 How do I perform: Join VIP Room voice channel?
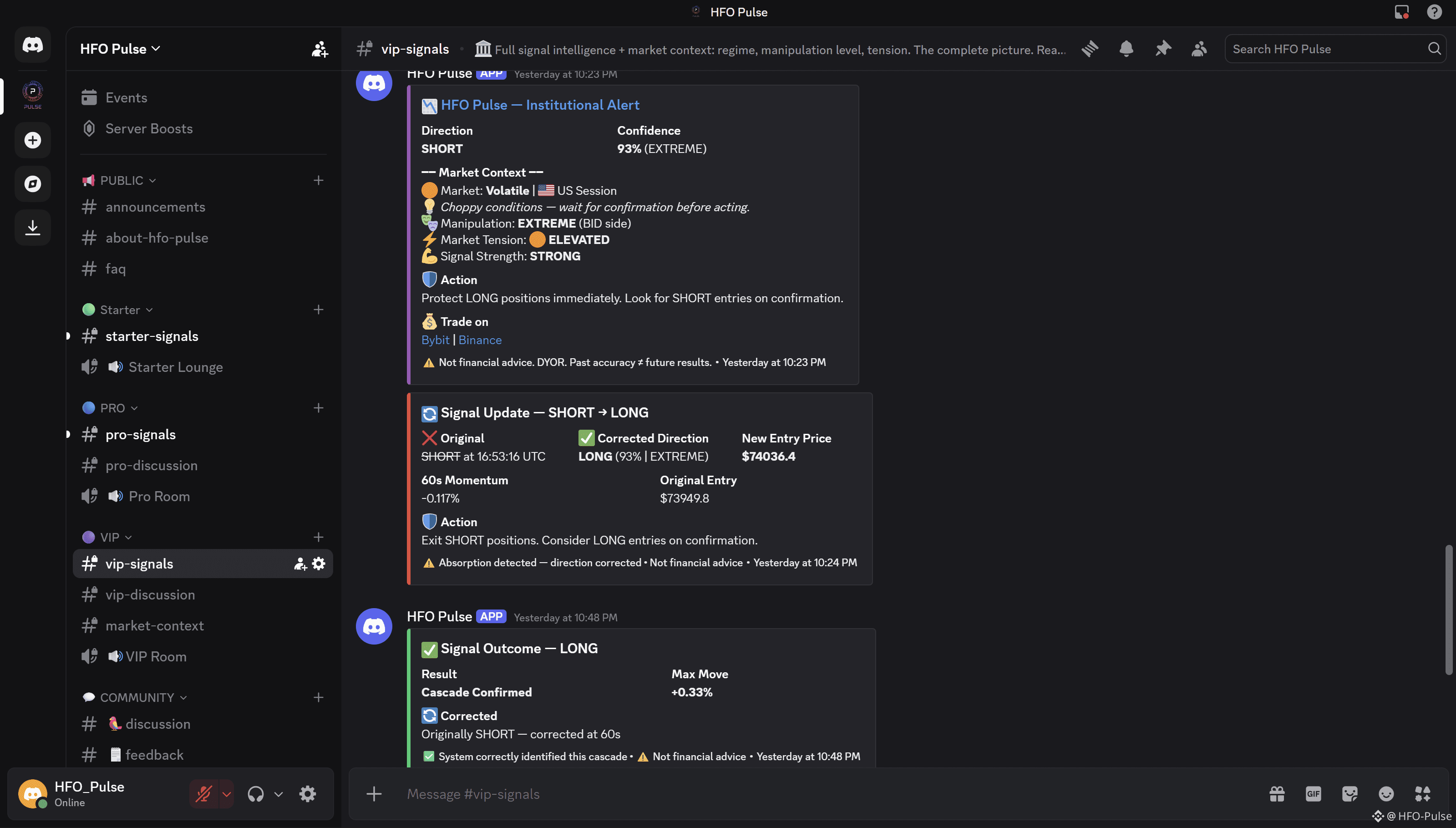click(203, 656)
